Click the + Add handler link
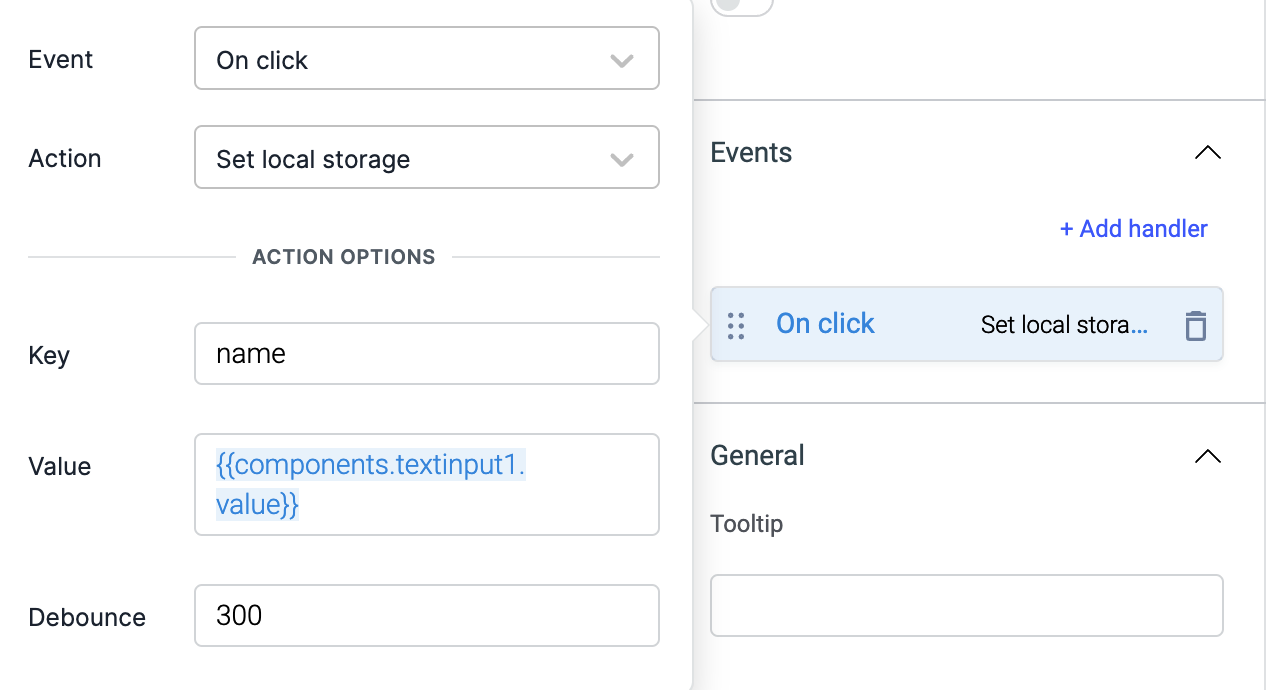 tap(1133, 229)
